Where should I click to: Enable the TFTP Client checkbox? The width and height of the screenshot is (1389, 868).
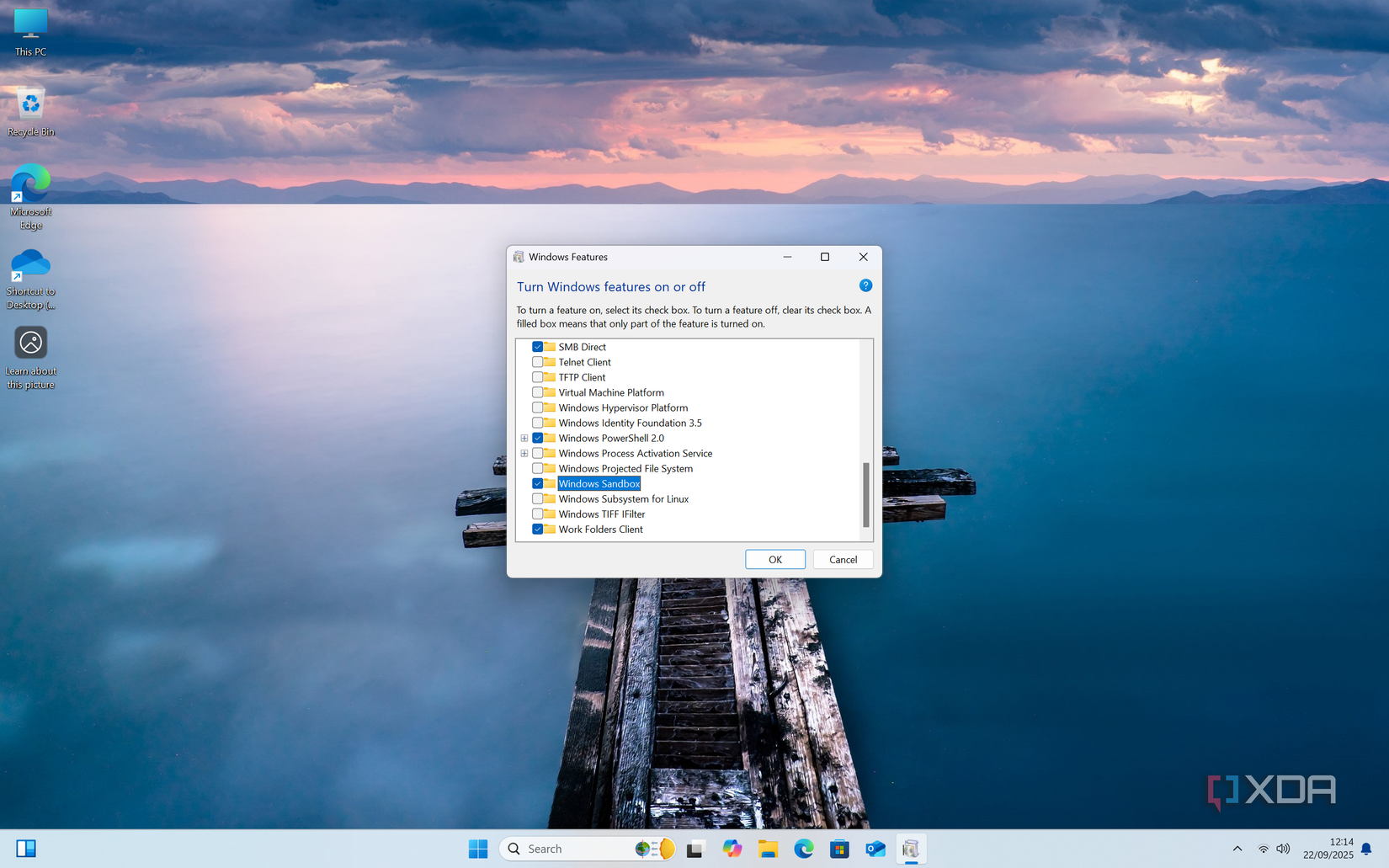[x=537, y=377]
